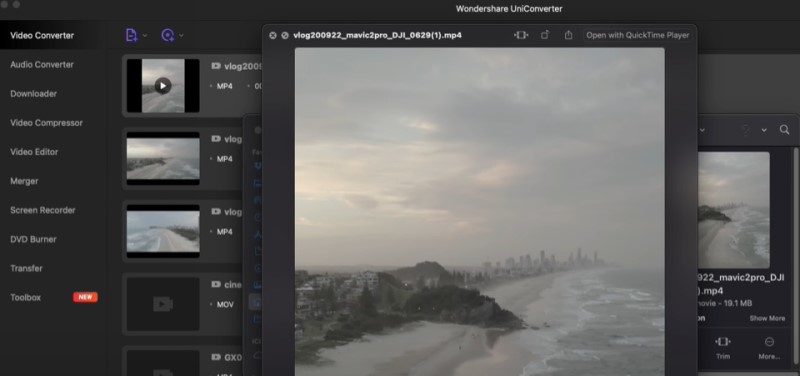Open the Audio Converter section
This screenshot has width=800, height=376.
pos(42,64)
